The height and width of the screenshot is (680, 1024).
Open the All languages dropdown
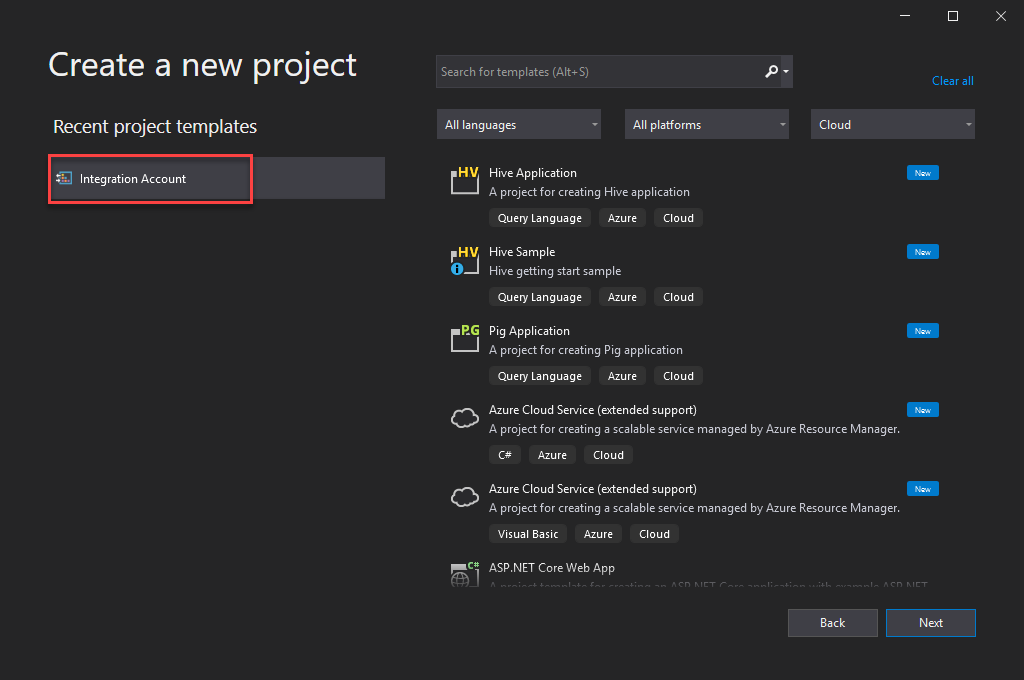[x=519, y=124]
